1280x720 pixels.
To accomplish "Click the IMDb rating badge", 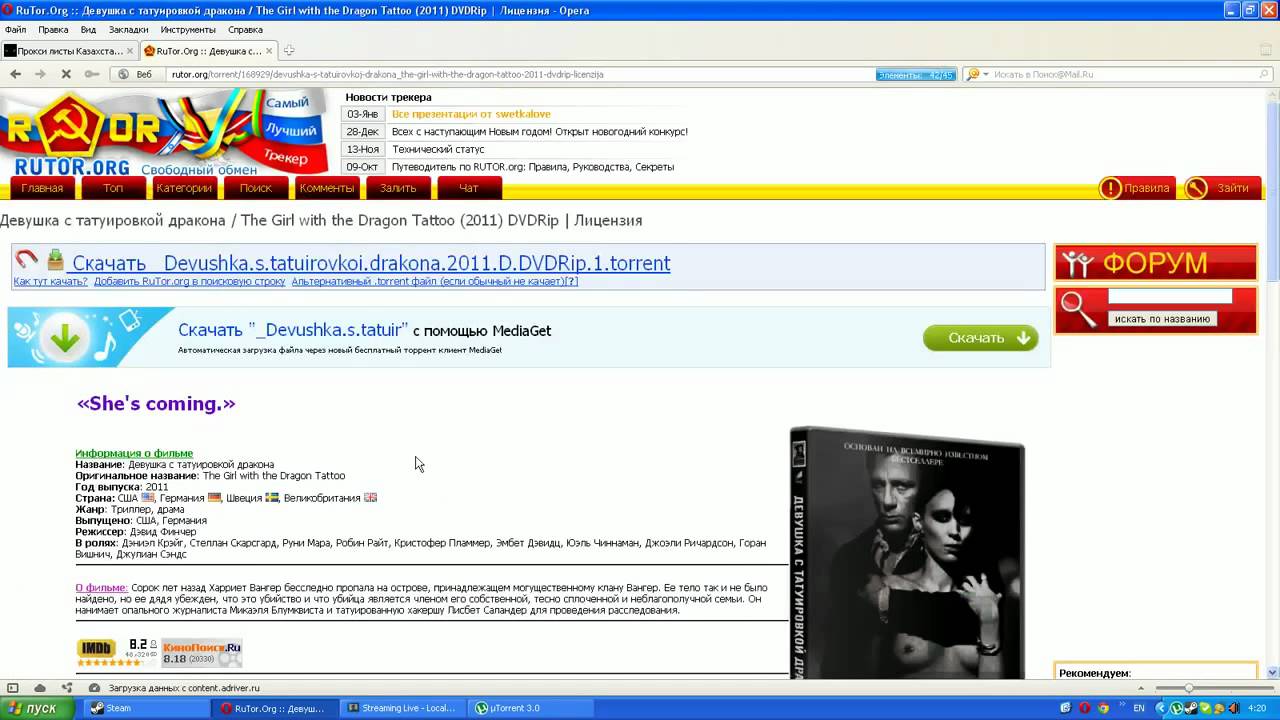I will click(x=117, y=653).
